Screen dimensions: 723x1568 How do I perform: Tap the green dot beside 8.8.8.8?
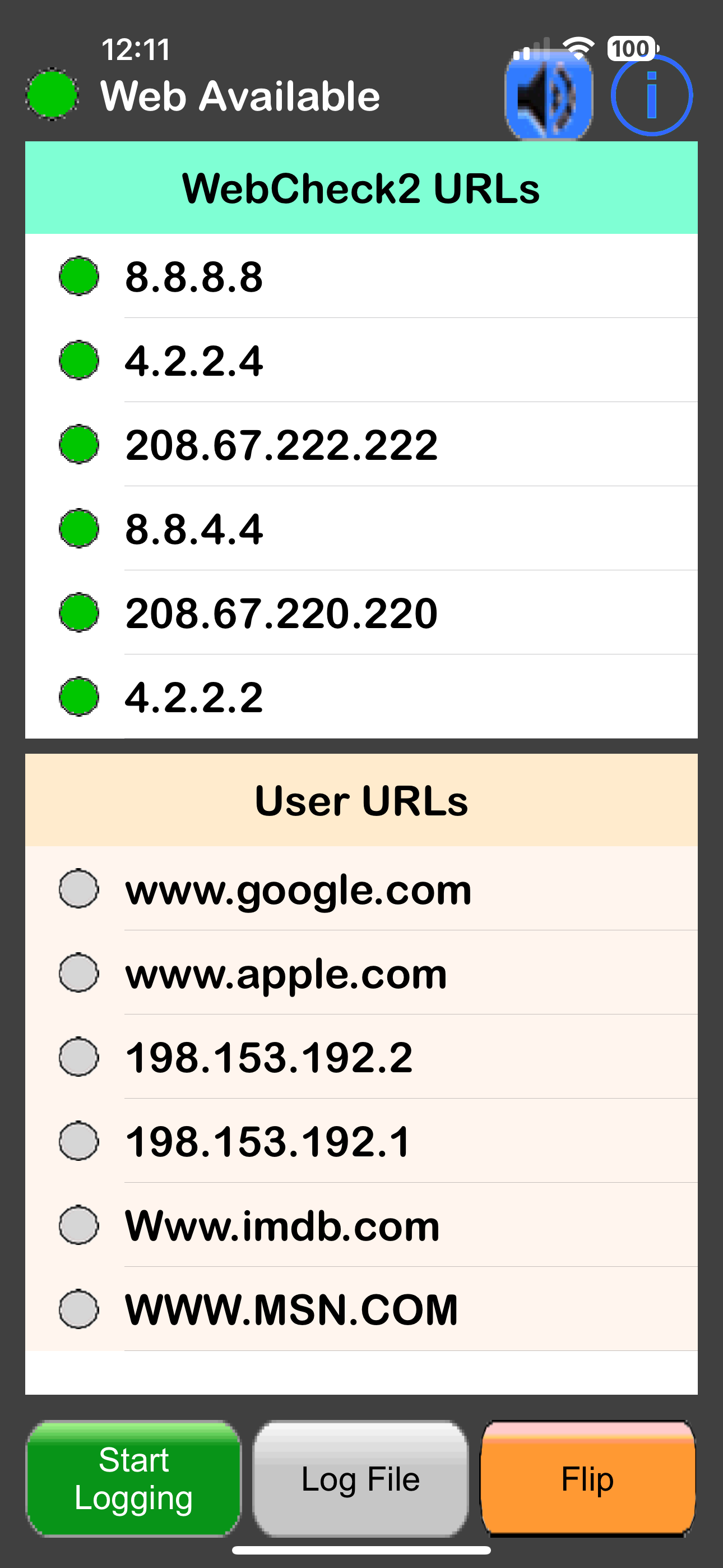(79, 276)
